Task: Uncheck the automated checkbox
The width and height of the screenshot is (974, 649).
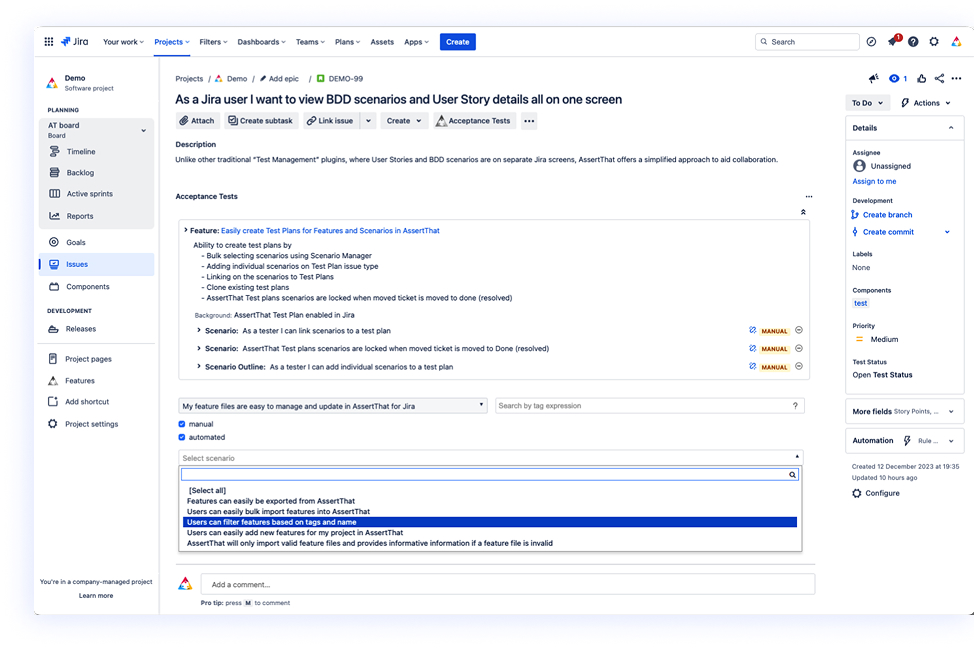Action: 182,437
